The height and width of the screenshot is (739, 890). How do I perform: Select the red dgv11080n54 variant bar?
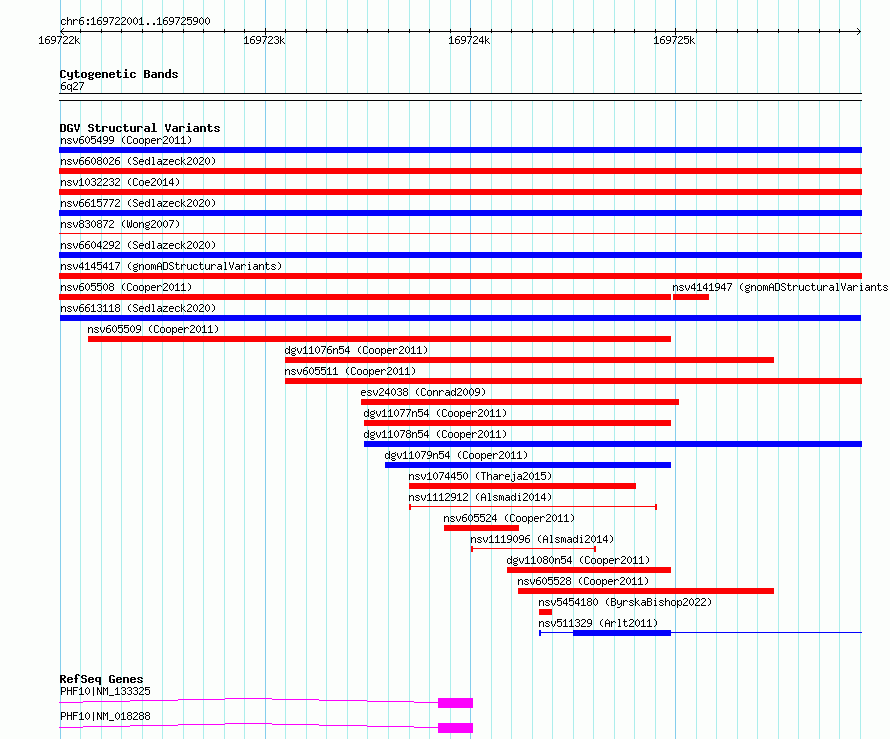click(x=589, y=570)
